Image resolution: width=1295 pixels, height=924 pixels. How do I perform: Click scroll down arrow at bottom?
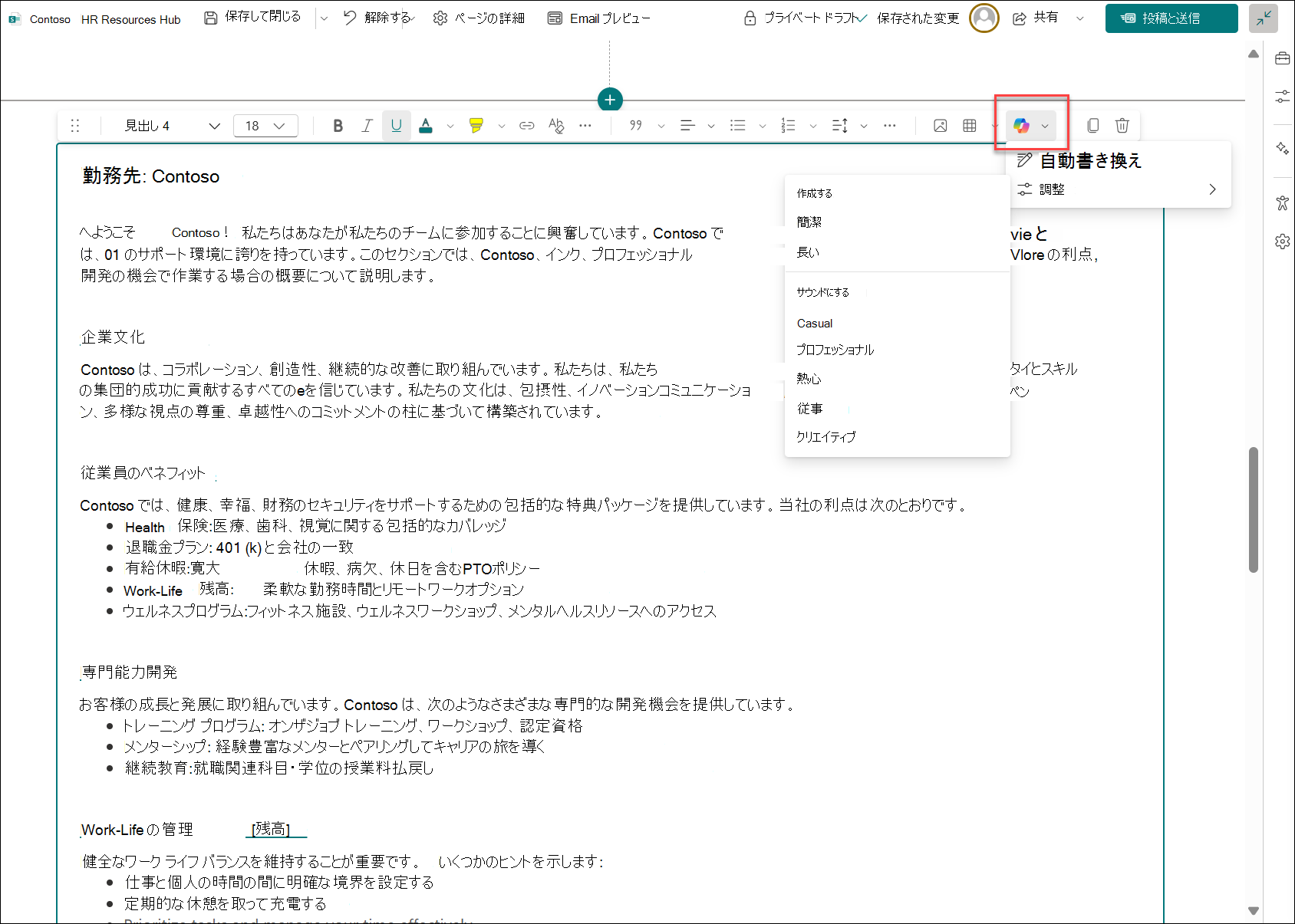pyautogui.click(x=1254, y=911)
